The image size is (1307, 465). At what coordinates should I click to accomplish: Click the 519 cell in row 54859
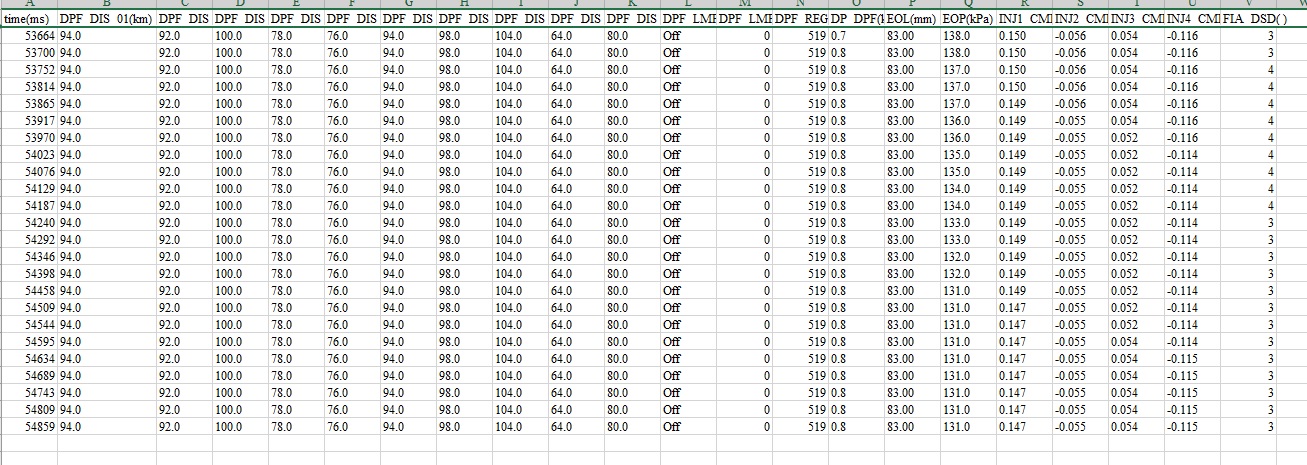(816, 427)
